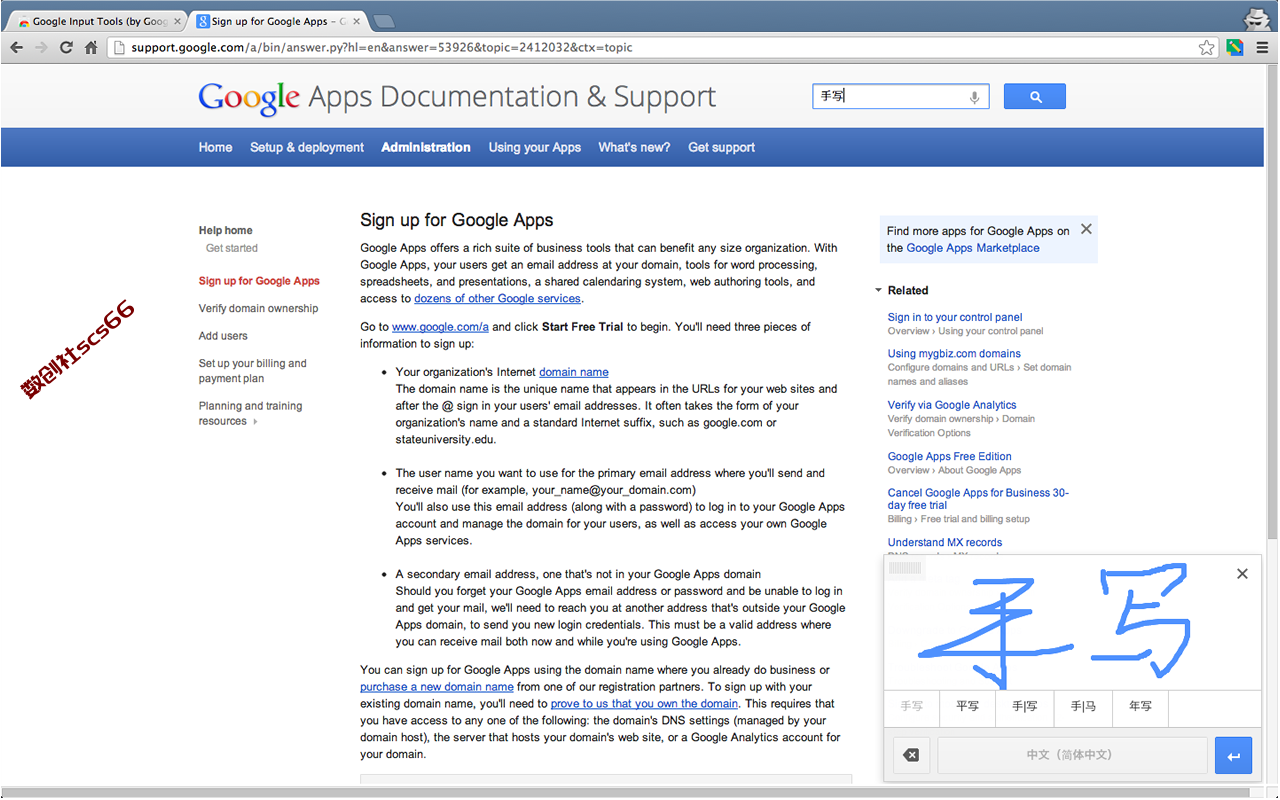Open Cancel Google Apps for Business trial link
This screenshot has width=1280, height=800.
pos(978,499)
